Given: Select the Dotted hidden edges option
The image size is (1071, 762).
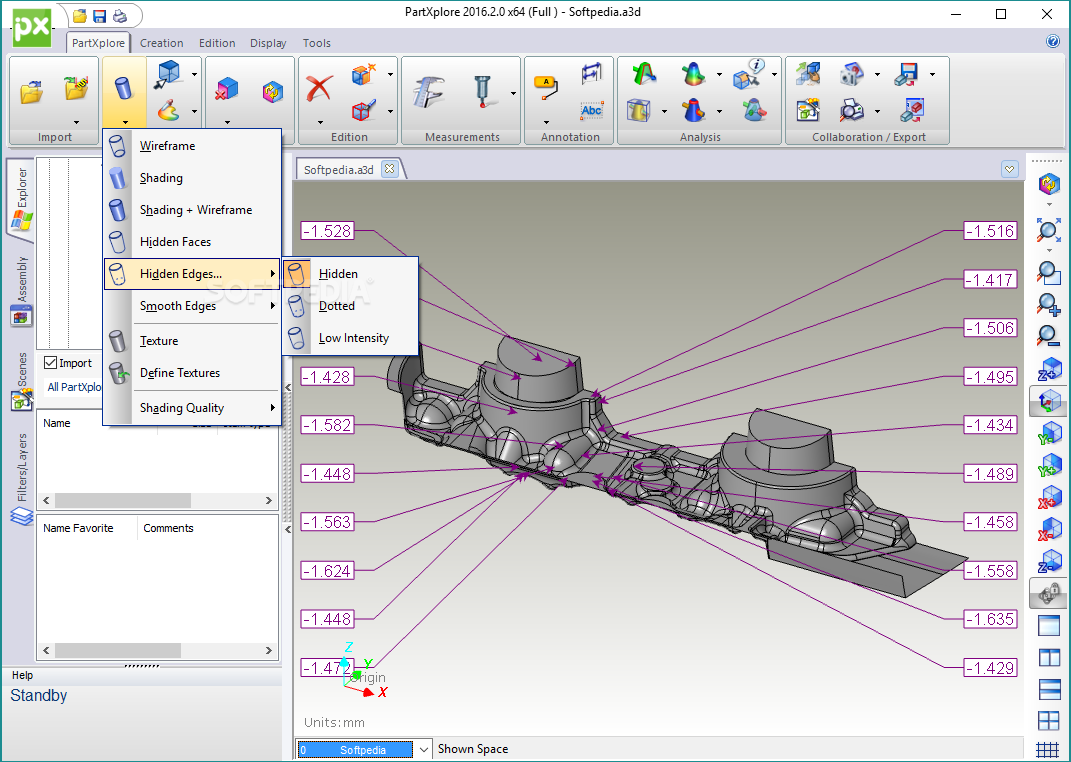Looking at the screenshot, I should pyautogui.click(x=350, y=306).
